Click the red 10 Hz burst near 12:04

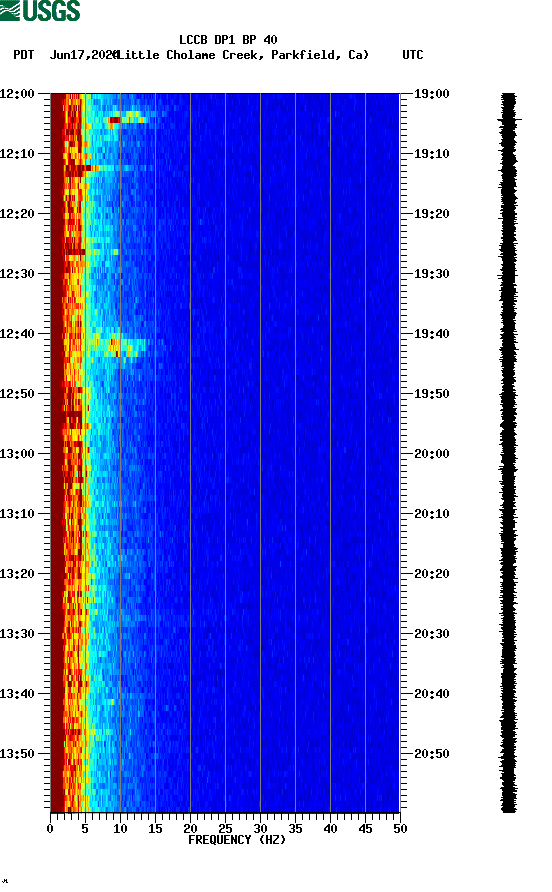[114, 119]
